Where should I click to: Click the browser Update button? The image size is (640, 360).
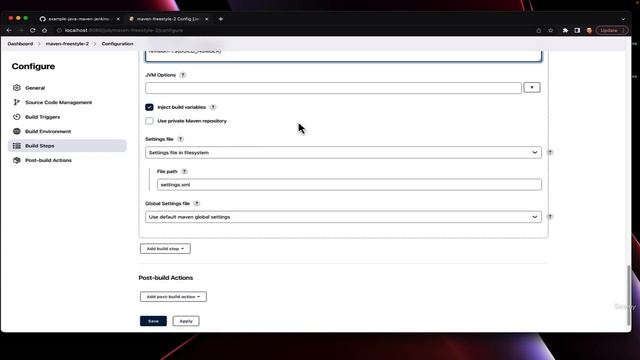611,30
